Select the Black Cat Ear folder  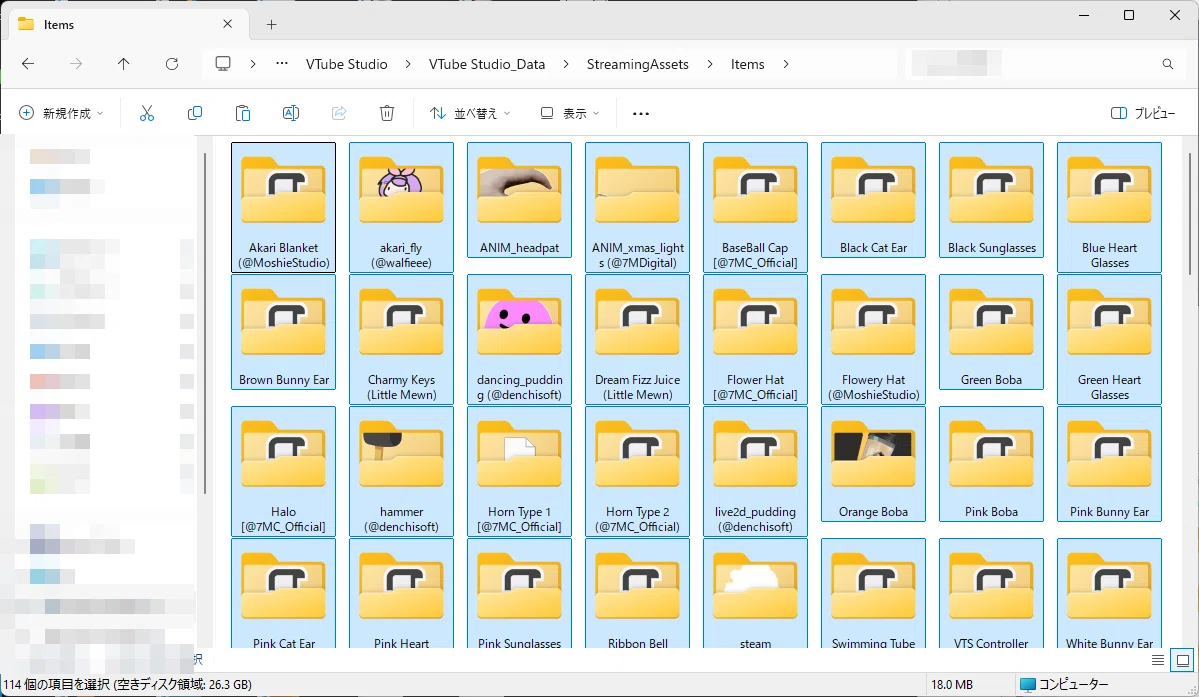point(873,200)
